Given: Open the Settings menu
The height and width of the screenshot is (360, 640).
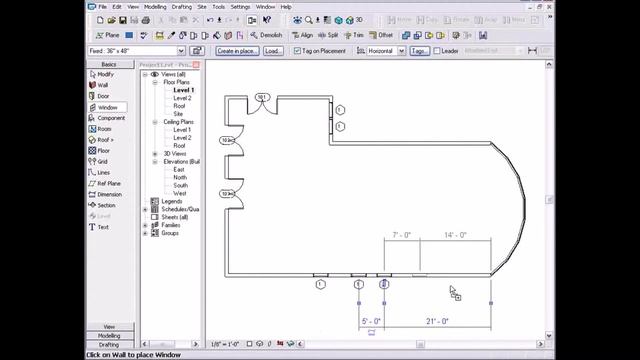Looking at the screenshot, I should 240,7.
